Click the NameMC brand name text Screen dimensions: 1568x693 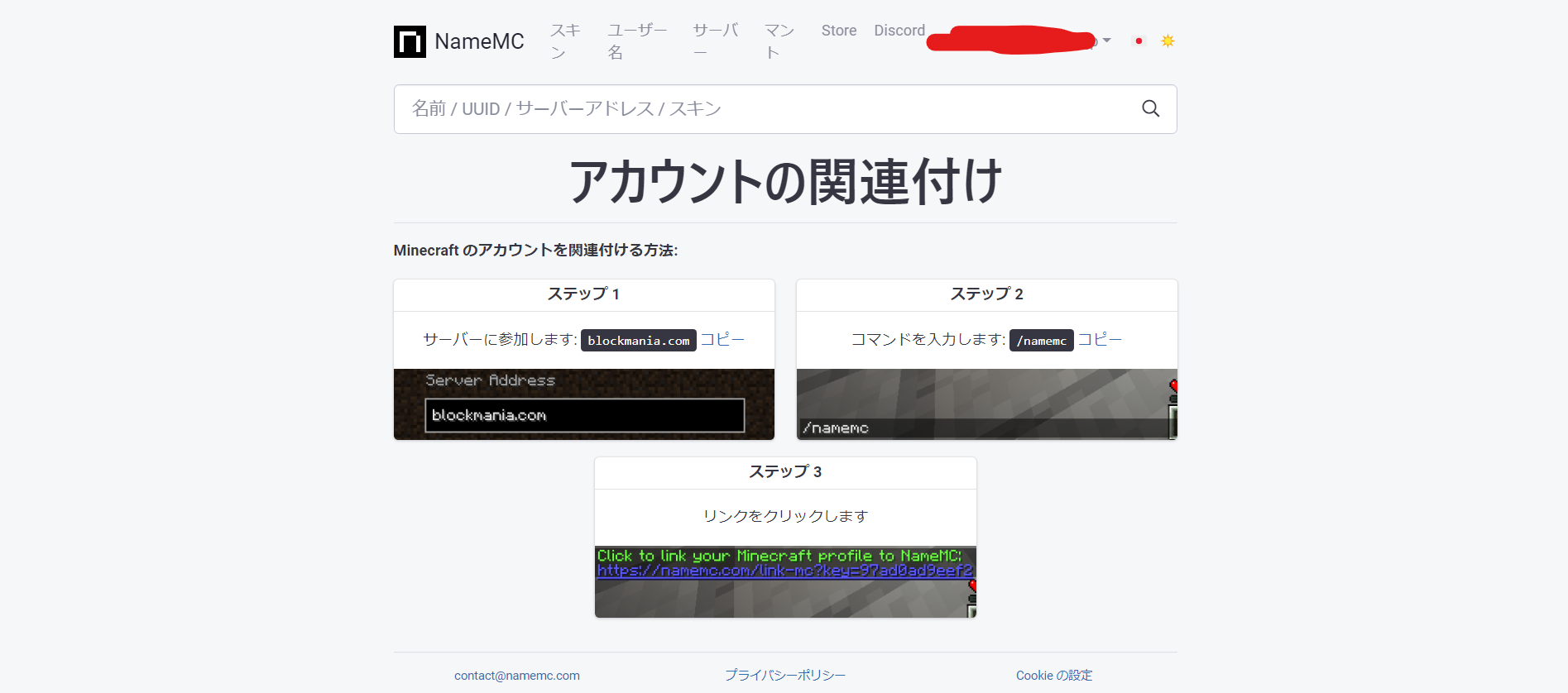[x=479, y=41]
